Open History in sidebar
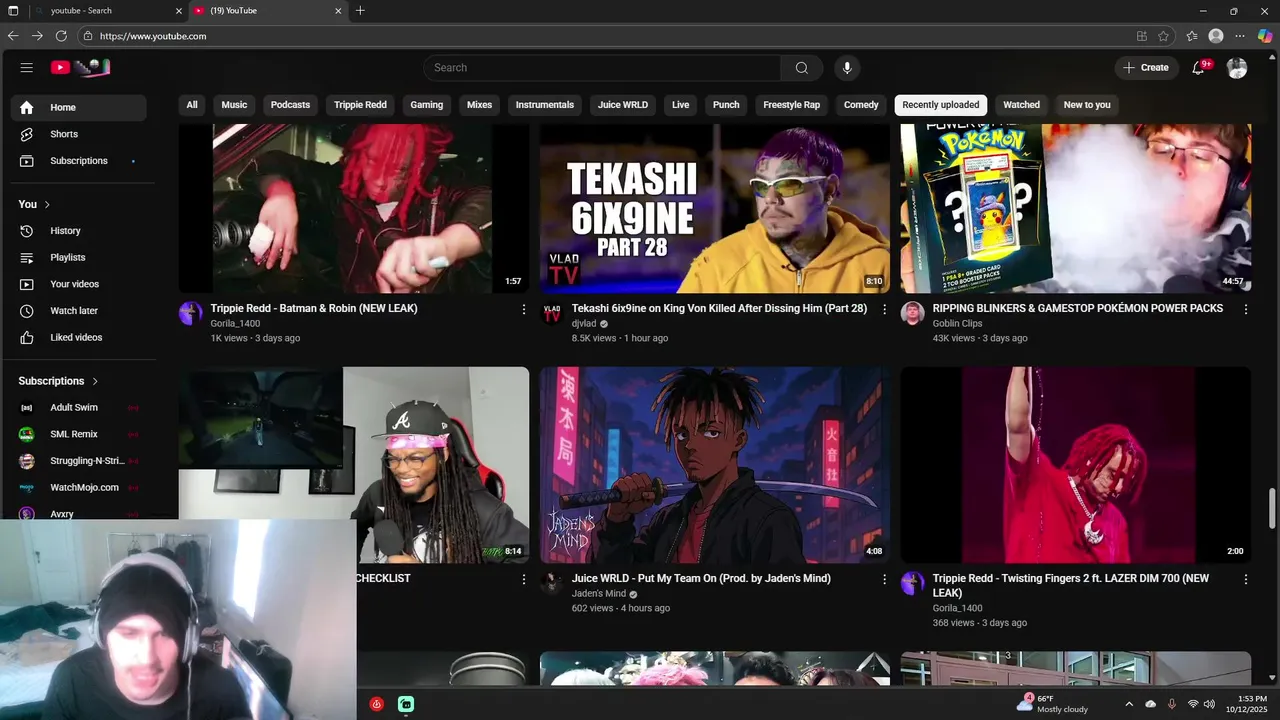Image resolution: width=1280 pixels, height=720 pixels. click(78, 231)
